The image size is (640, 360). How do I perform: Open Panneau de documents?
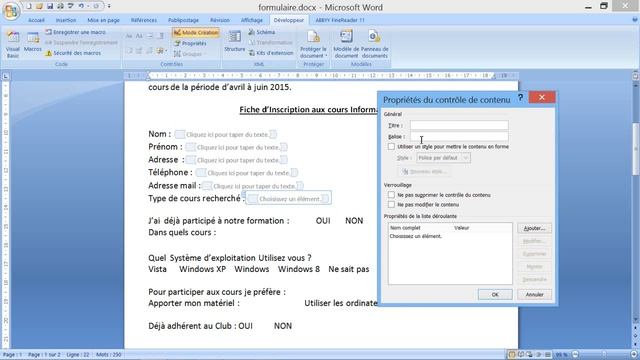pos(374,44)
